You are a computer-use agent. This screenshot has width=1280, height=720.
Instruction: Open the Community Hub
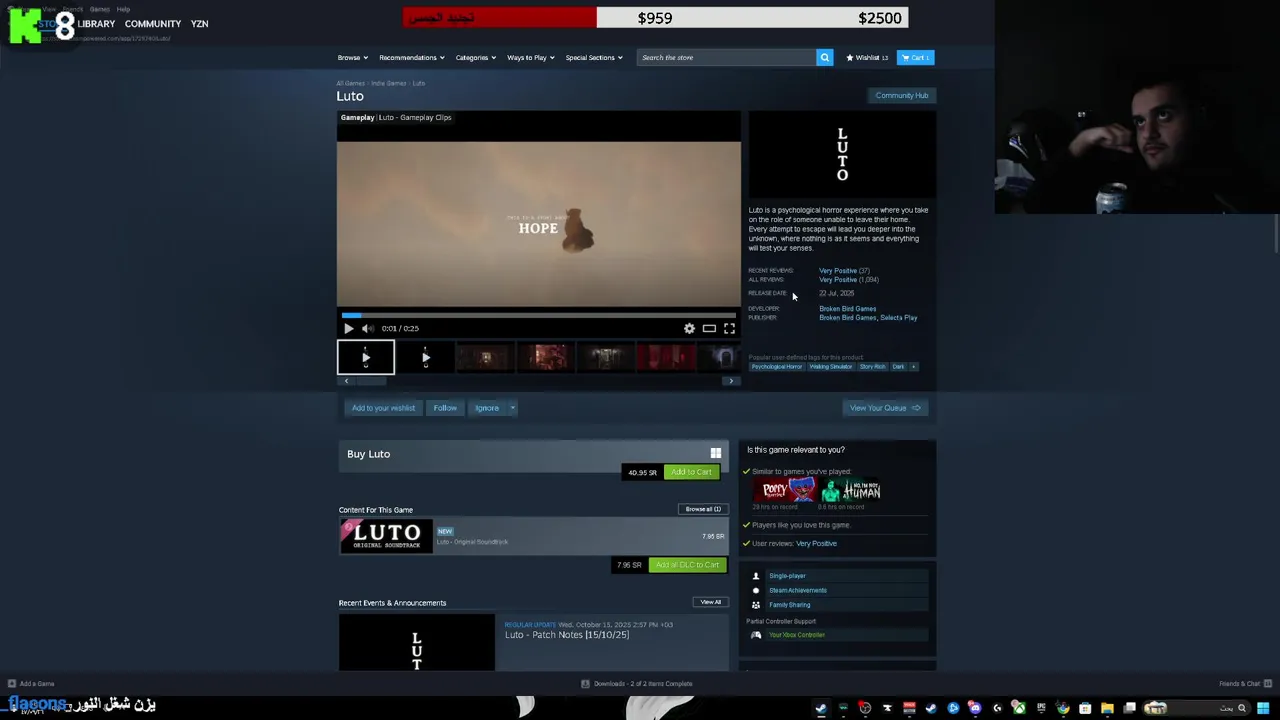point(902,96)
